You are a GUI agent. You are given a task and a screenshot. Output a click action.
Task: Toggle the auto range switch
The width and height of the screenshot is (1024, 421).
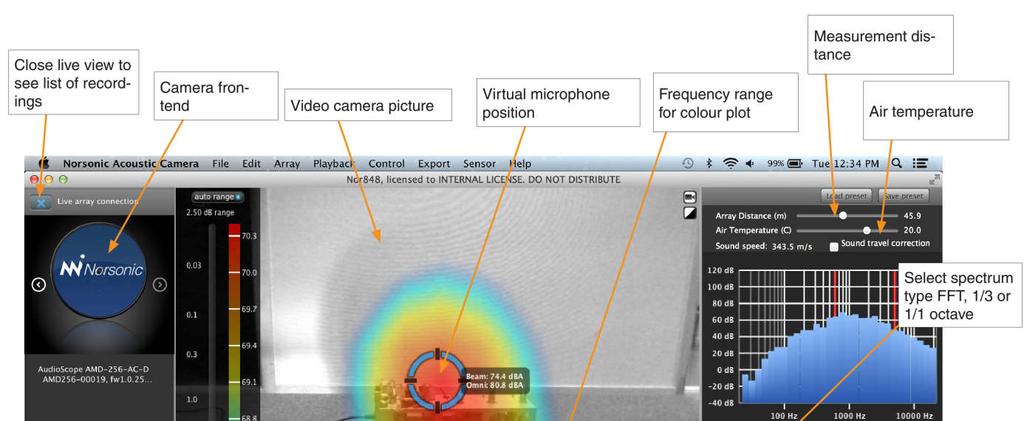pos(217,196)
